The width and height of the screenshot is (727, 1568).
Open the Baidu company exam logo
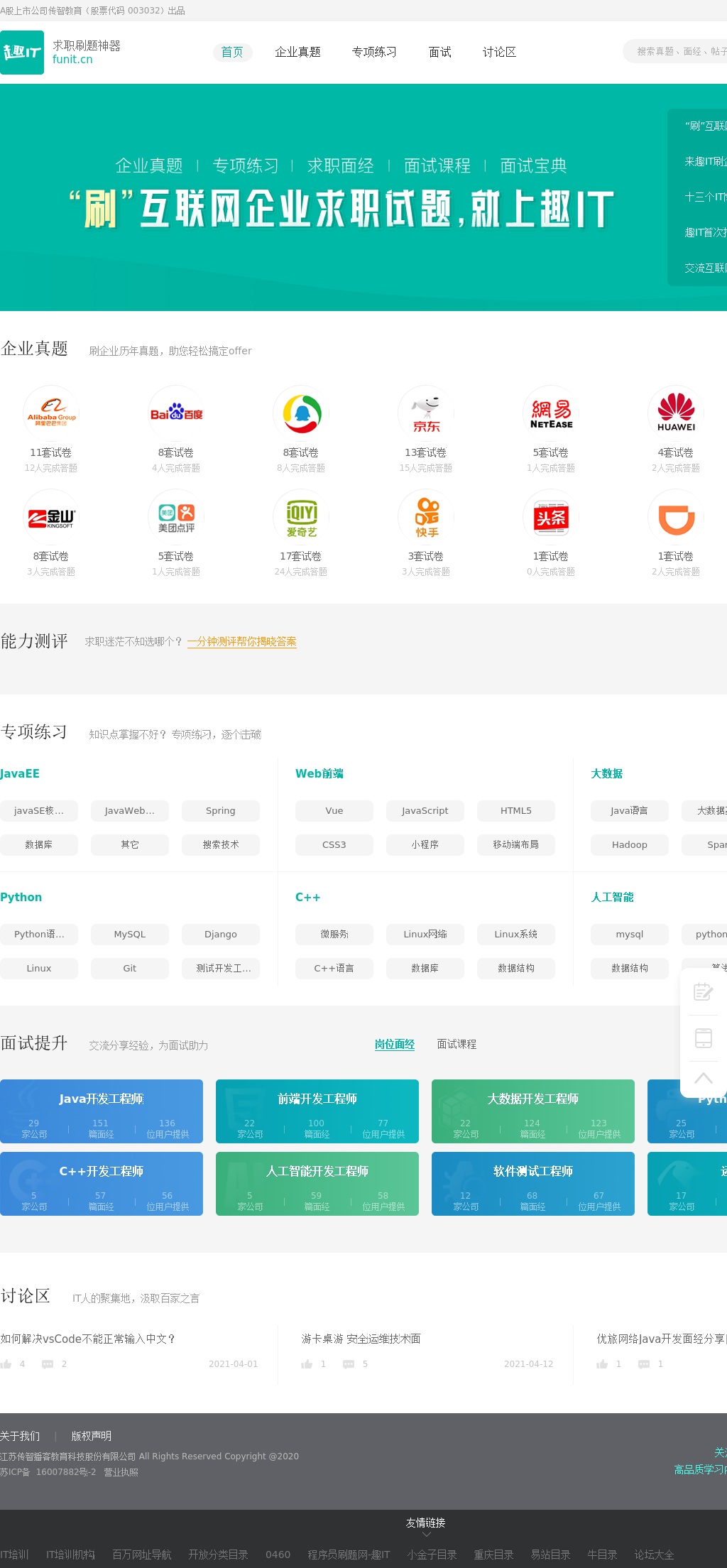pos(176,413)
